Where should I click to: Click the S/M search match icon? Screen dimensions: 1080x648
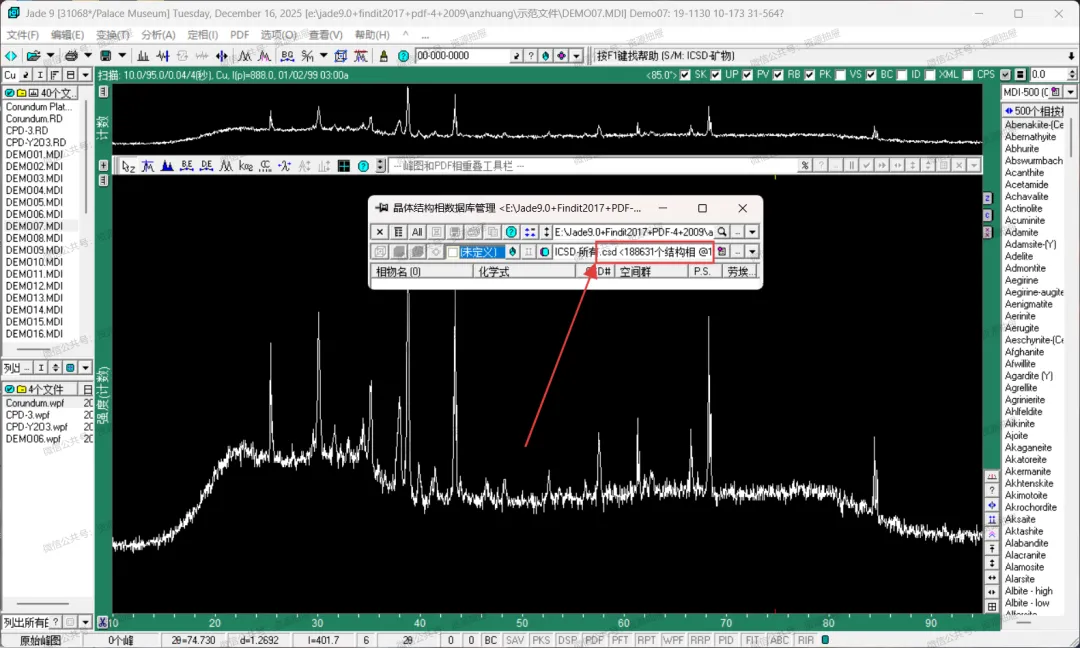[307, 56]
